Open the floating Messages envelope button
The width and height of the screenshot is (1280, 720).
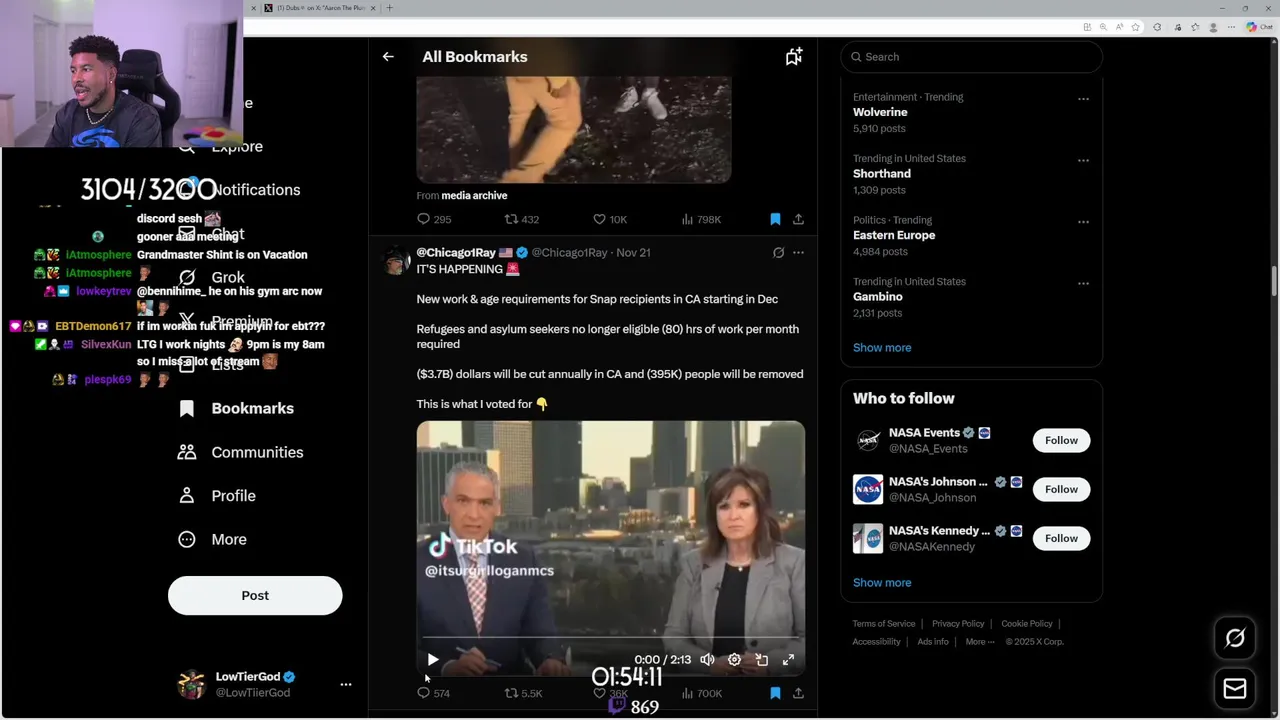(x=1235, y=688)
